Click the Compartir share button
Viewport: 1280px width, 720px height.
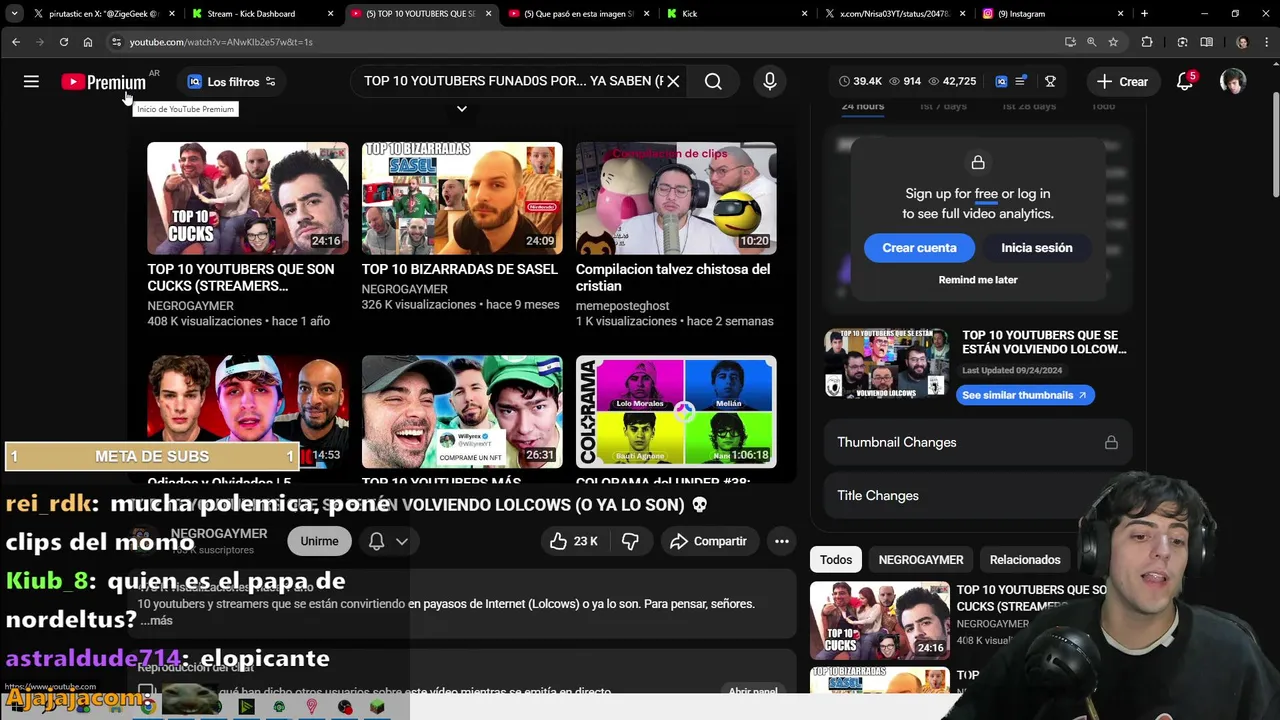pyautogui.click(x=708, y=541)
